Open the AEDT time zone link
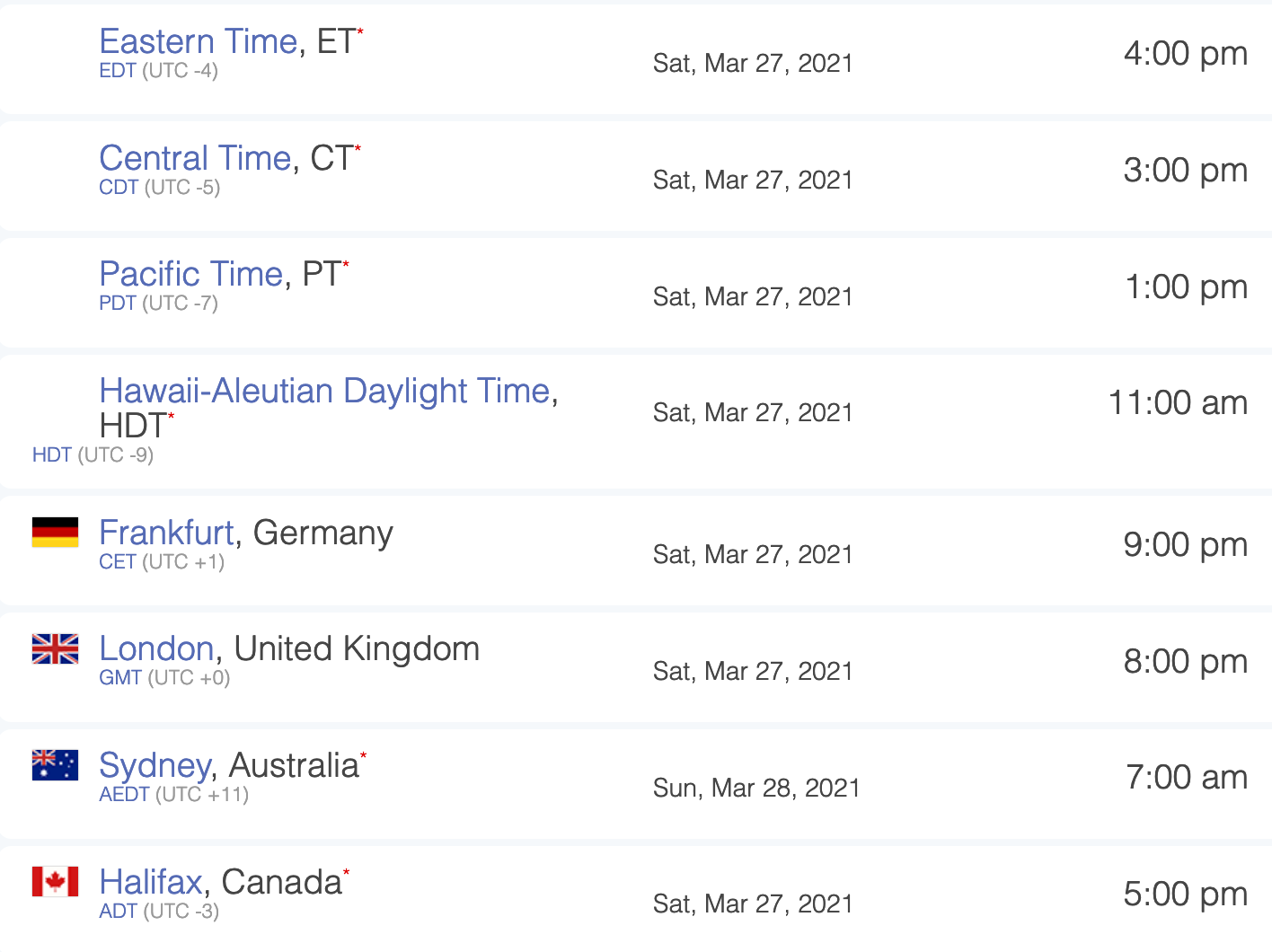Viewport: 1272px width, 952px height. (x=124, y=795)
